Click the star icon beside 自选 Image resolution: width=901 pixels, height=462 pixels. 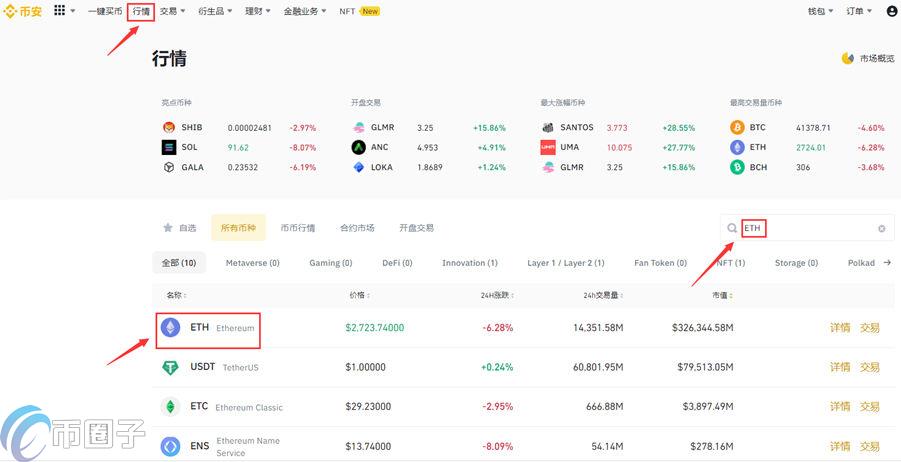pyautogui.click(x=168, y=228)
